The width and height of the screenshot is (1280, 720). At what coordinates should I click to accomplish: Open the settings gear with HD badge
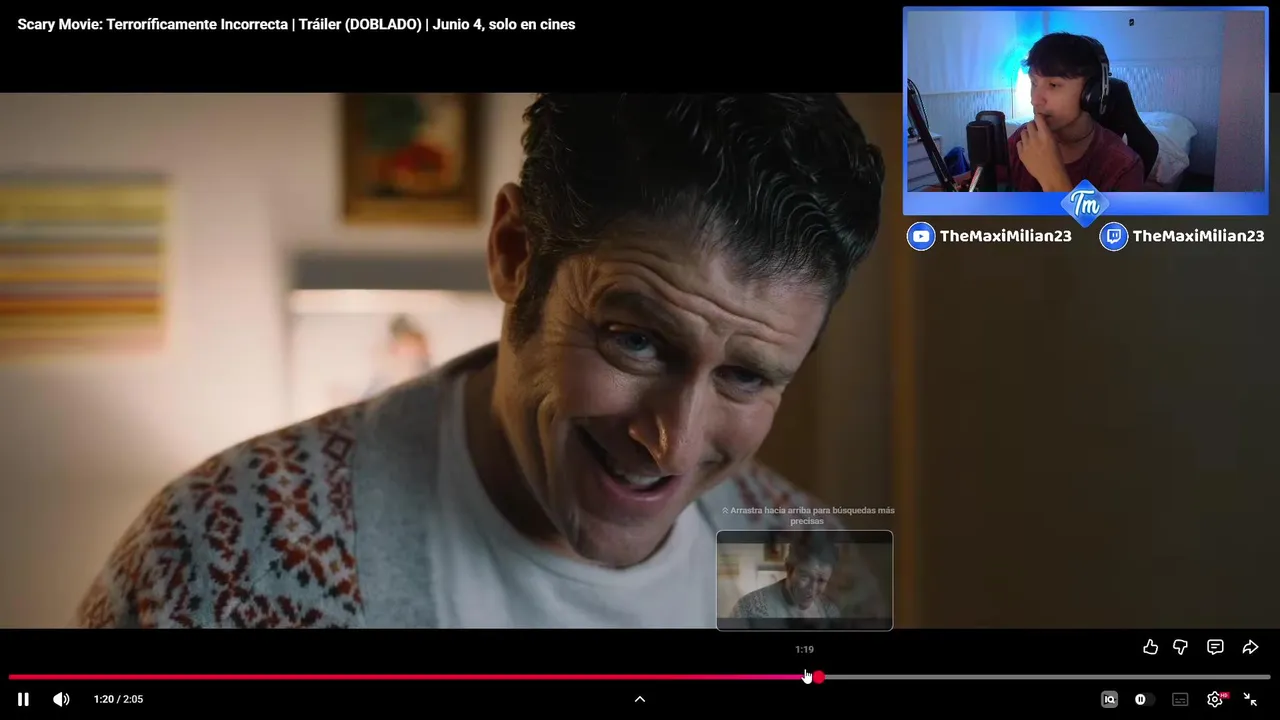1216,699
